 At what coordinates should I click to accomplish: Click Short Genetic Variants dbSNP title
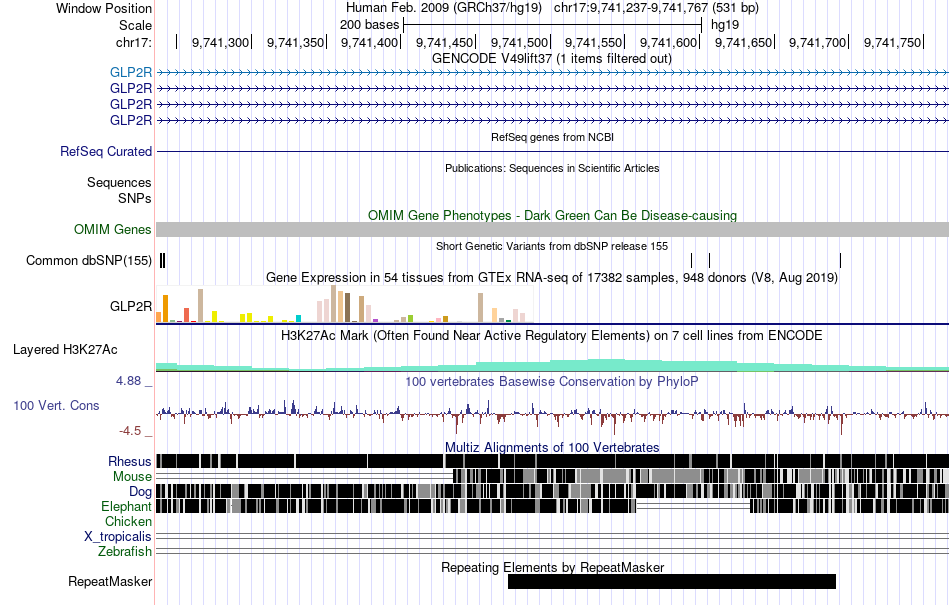pyautogui.click(x=552, y=246)
